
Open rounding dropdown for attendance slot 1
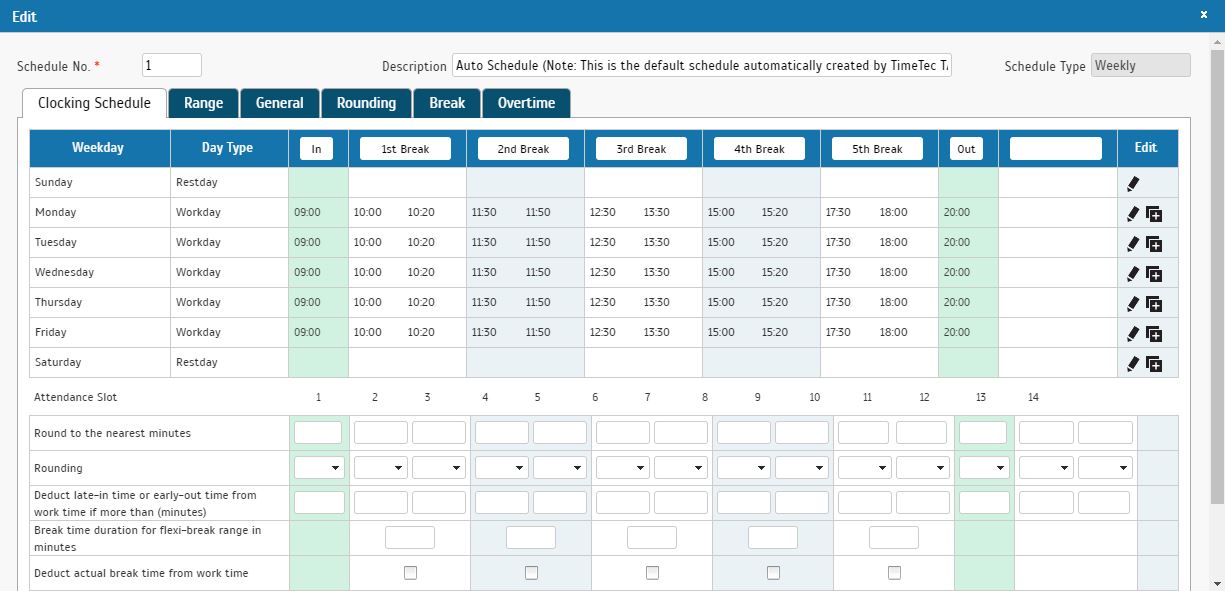(x=318, y=467)
